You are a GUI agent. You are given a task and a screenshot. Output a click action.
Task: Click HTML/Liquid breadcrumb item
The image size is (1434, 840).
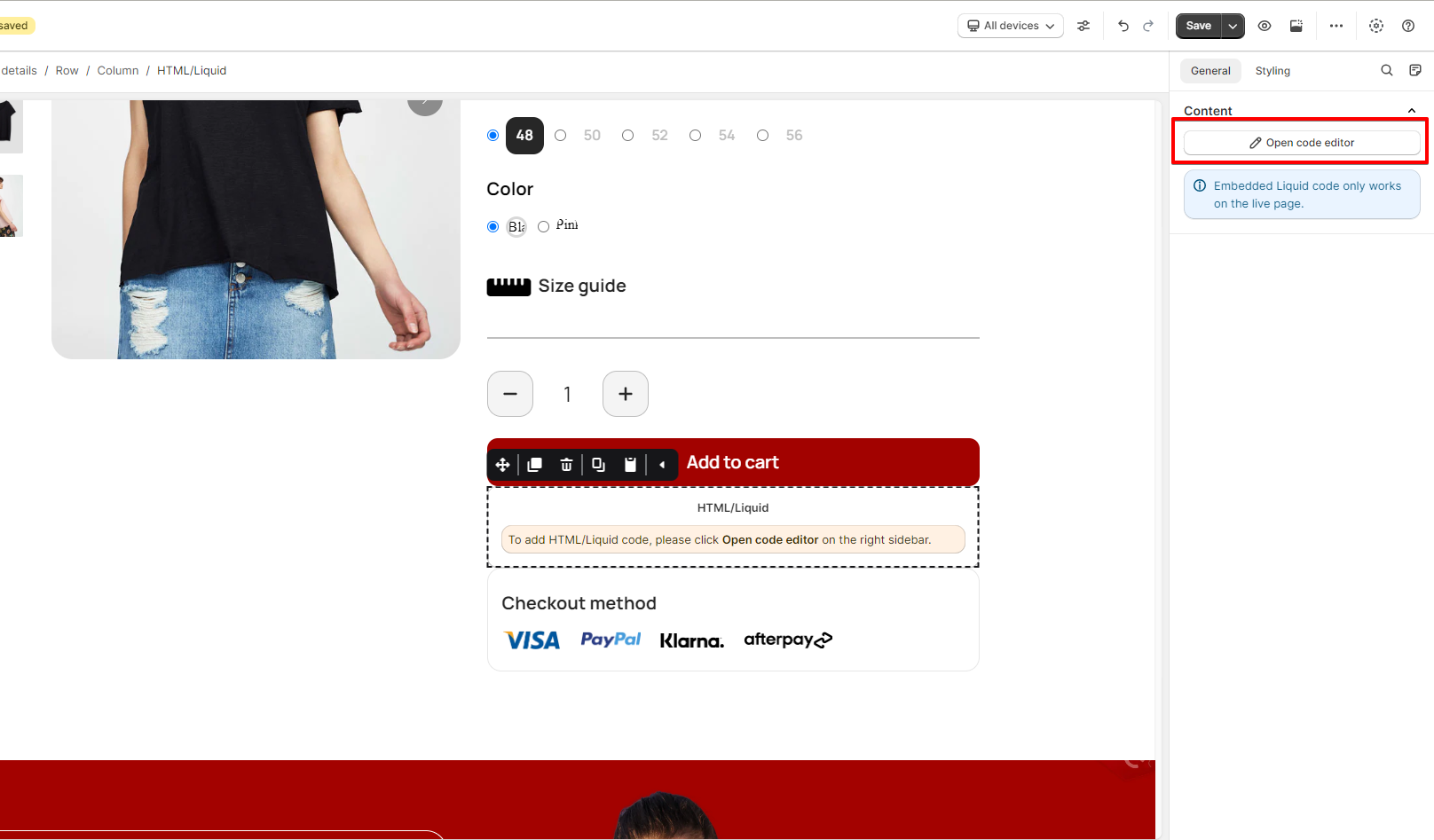(192, 71)
